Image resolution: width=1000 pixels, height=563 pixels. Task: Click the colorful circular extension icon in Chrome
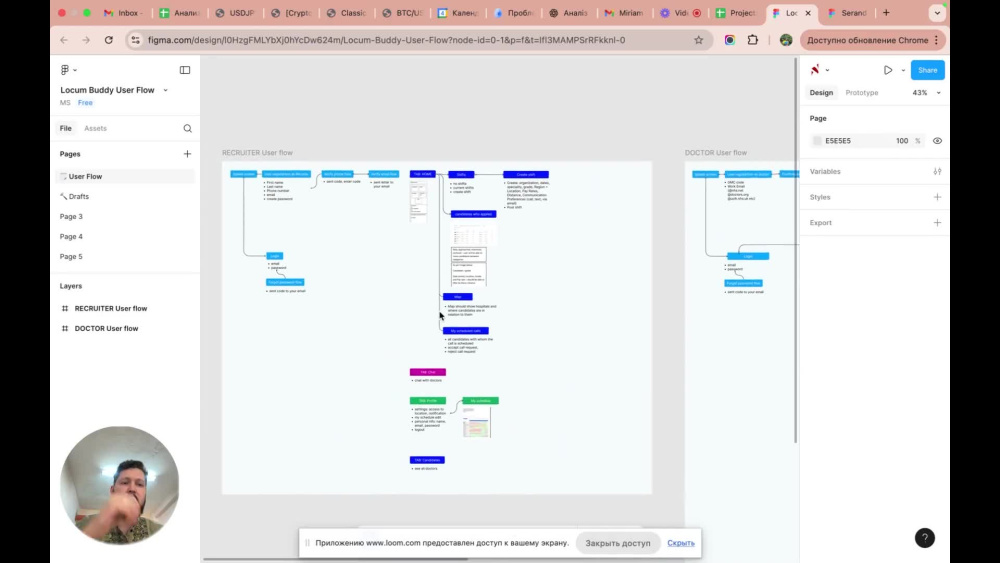tap(730, 40)
